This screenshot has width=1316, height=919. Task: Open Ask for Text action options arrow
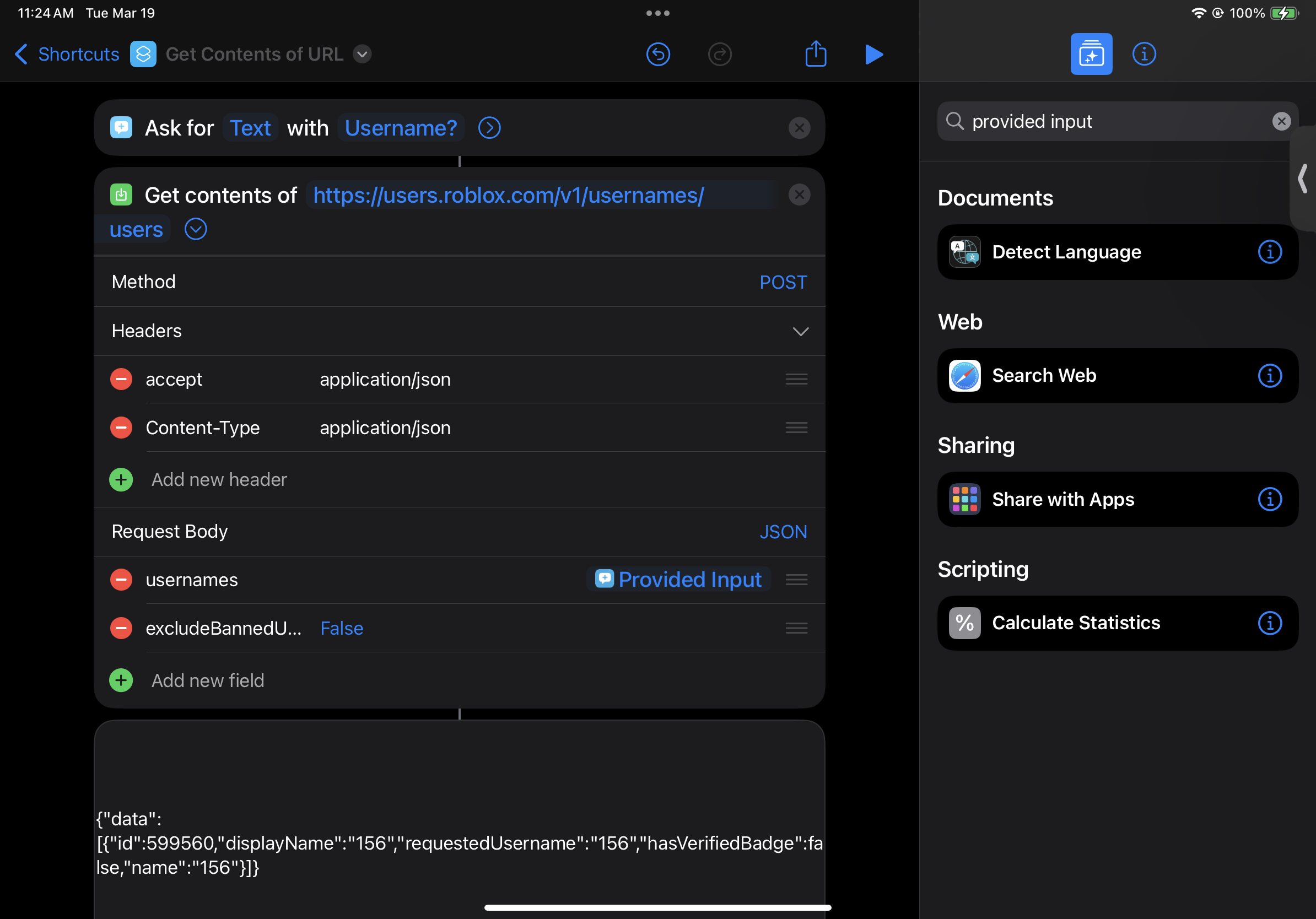489,128
